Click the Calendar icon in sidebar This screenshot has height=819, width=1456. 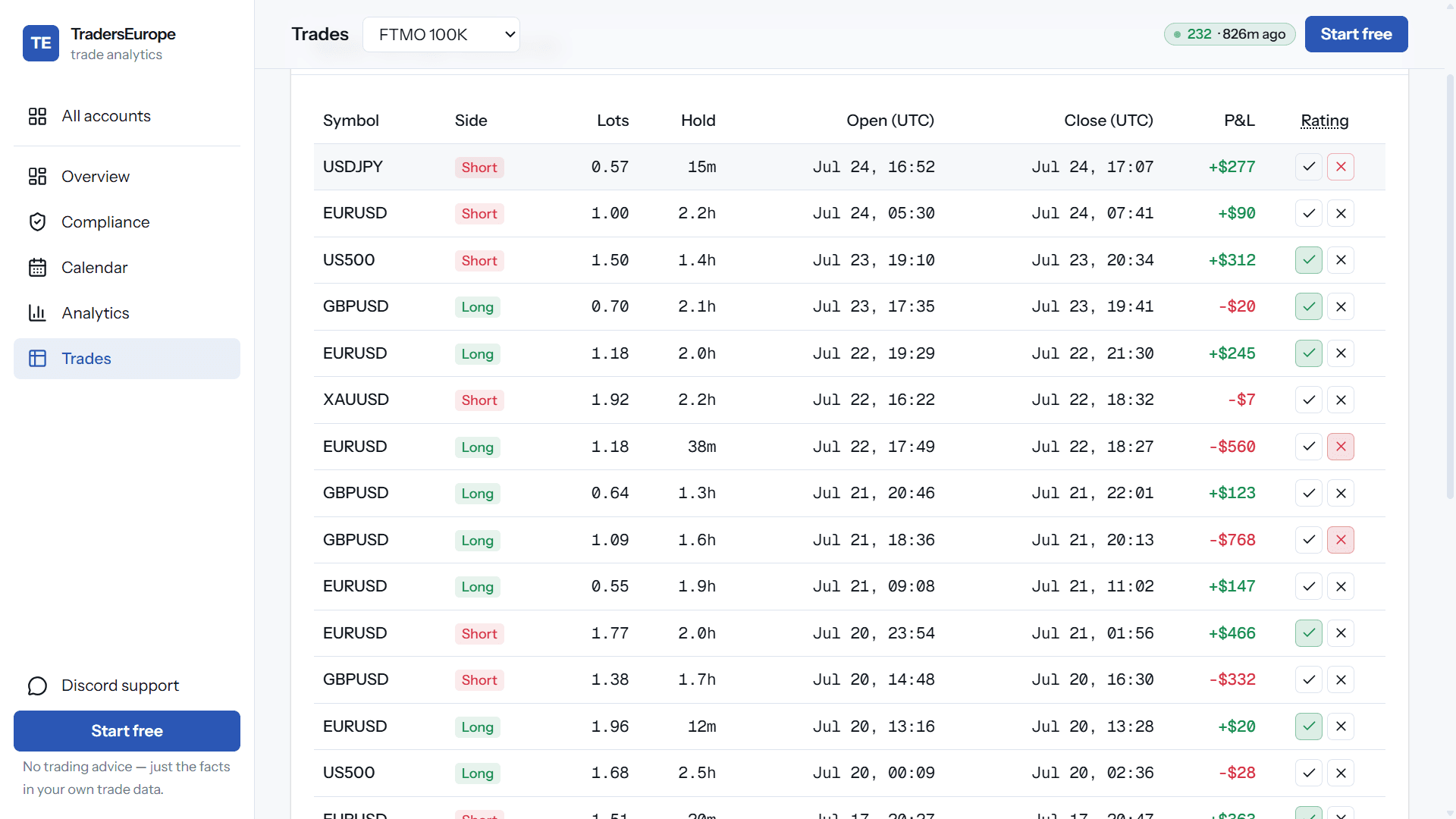point(37,268)
